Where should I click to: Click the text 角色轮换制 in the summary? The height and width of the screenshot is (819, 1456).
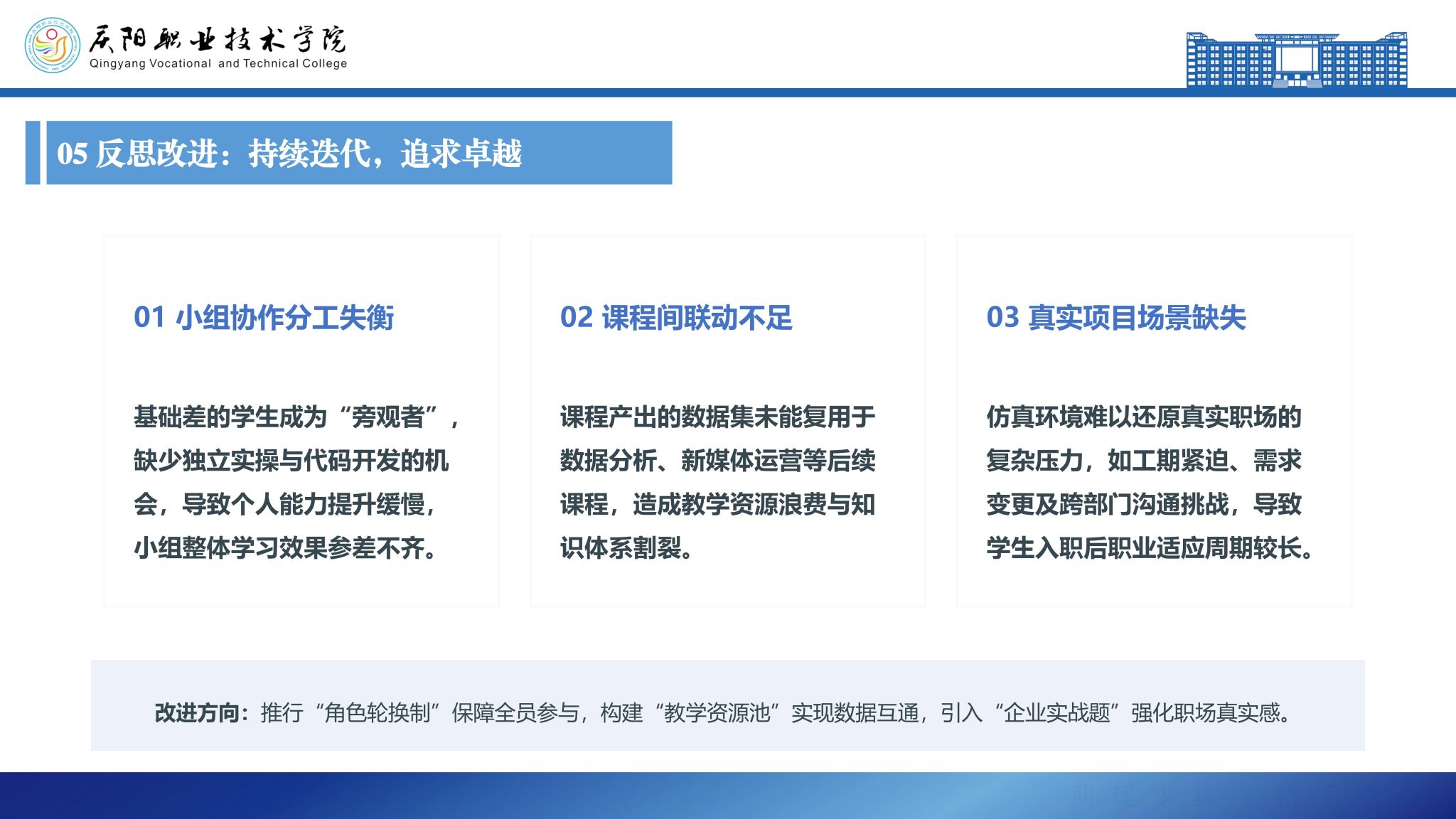[378, 712]
